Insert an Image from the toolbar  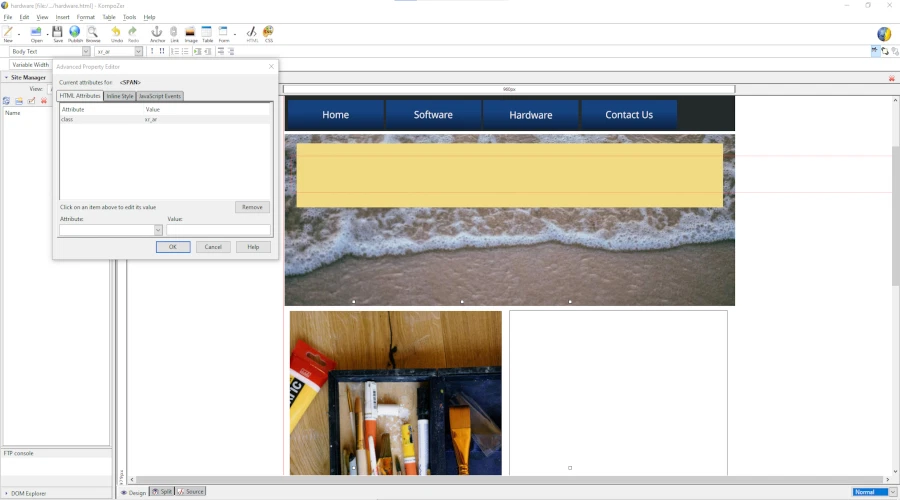click(x=191, y=32)
